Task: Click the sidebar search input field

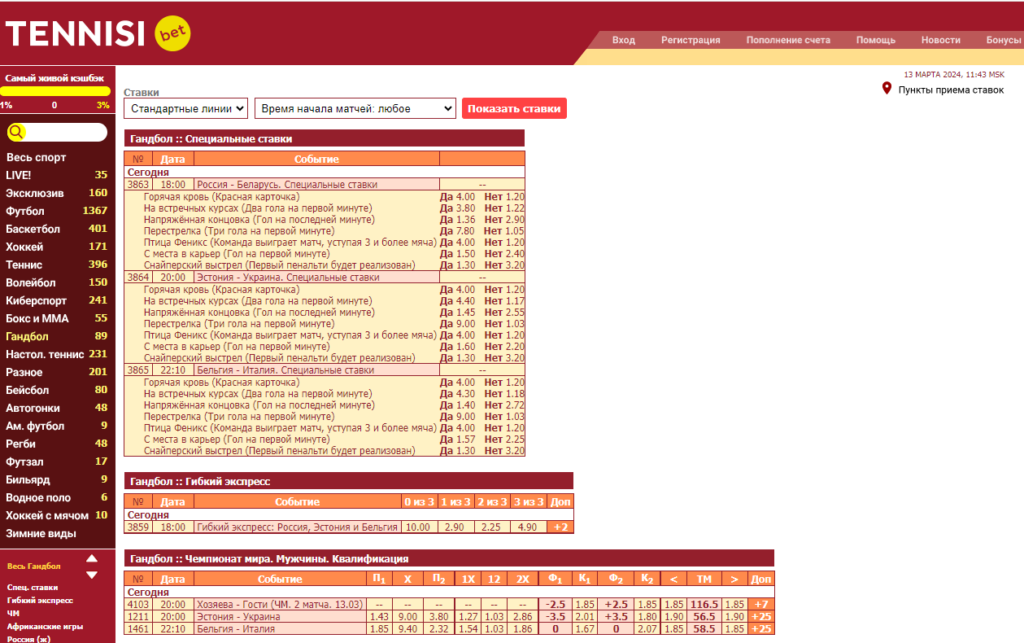Action: click(x=65, y=133)
